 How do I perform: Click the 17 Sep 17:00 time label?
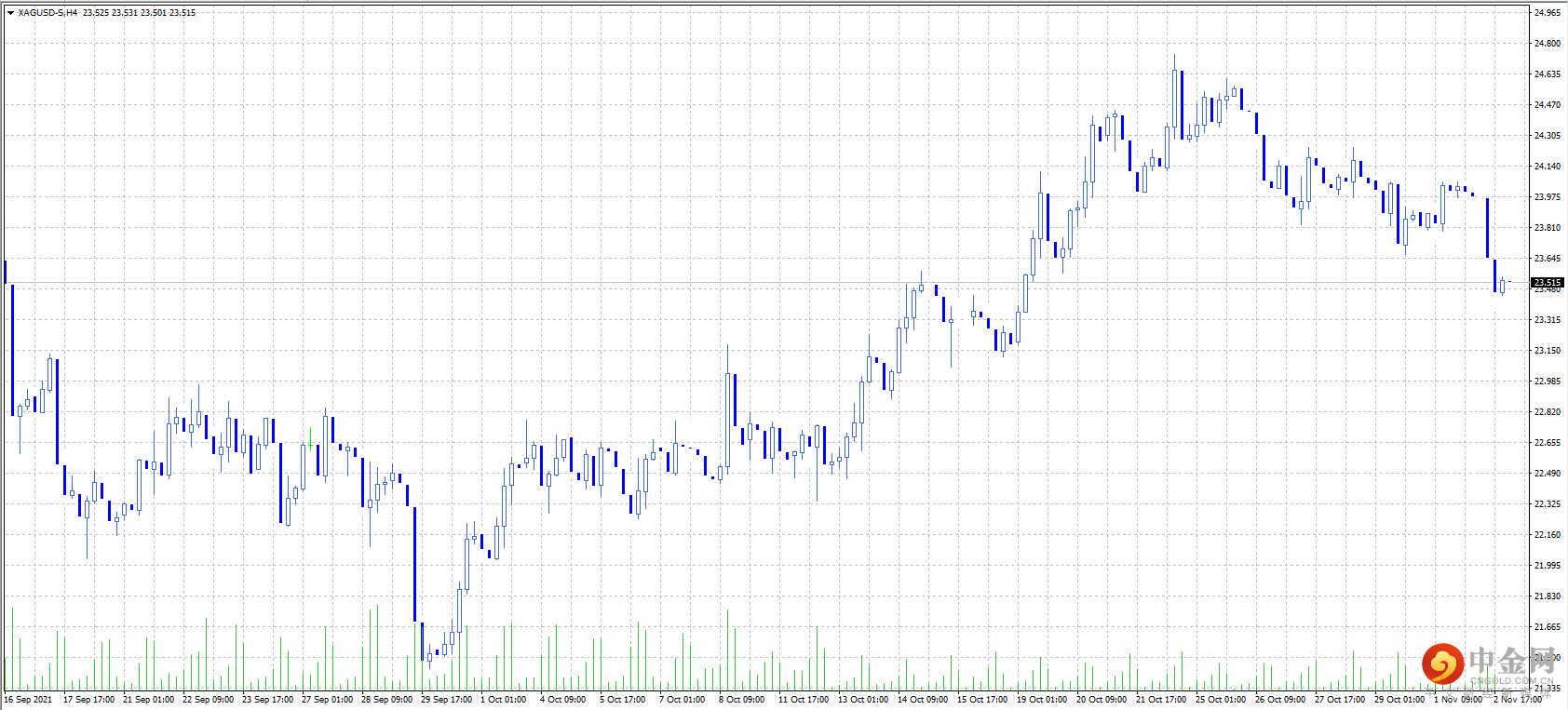[88, 700]
